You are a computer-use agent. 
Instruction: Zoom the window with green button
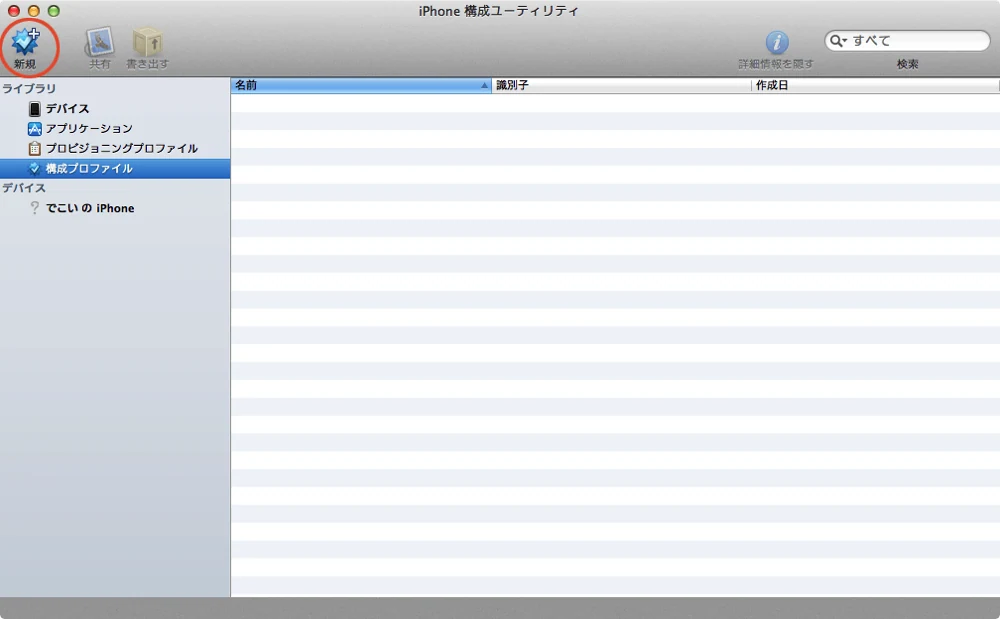click(x=54, y=11)
